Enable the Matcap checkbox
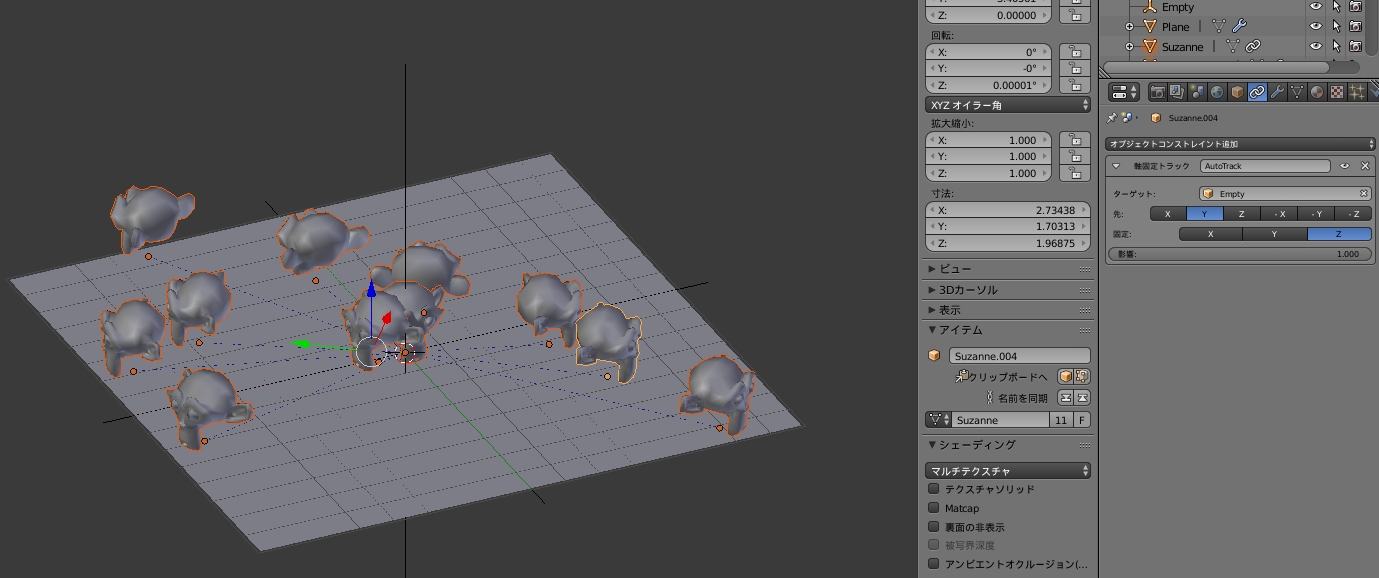The height and width of the screenshot is (578, 1379). click(x=934, y=508)
